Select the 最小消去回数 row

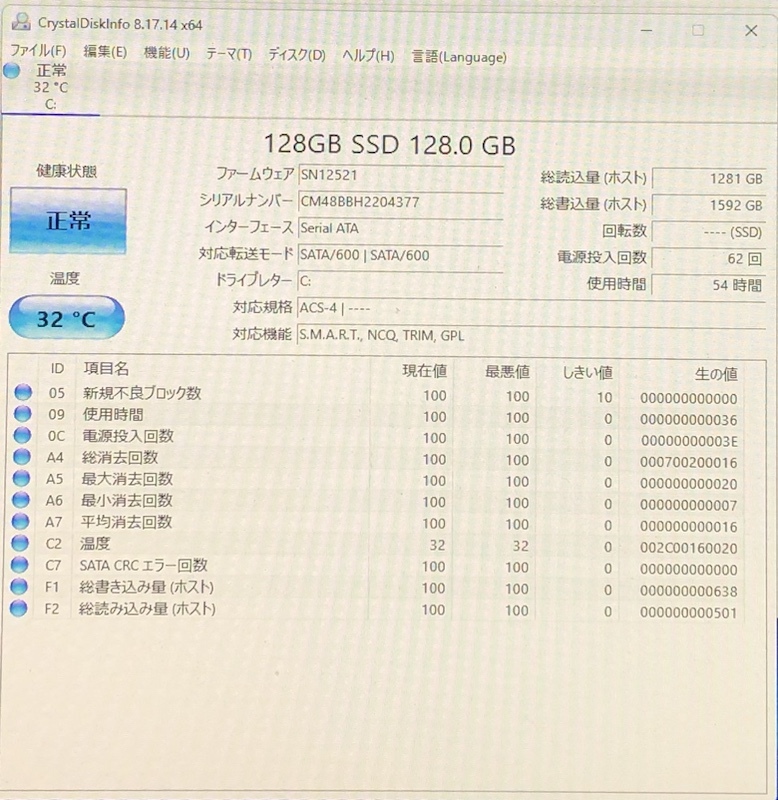[x=377, y=503]
